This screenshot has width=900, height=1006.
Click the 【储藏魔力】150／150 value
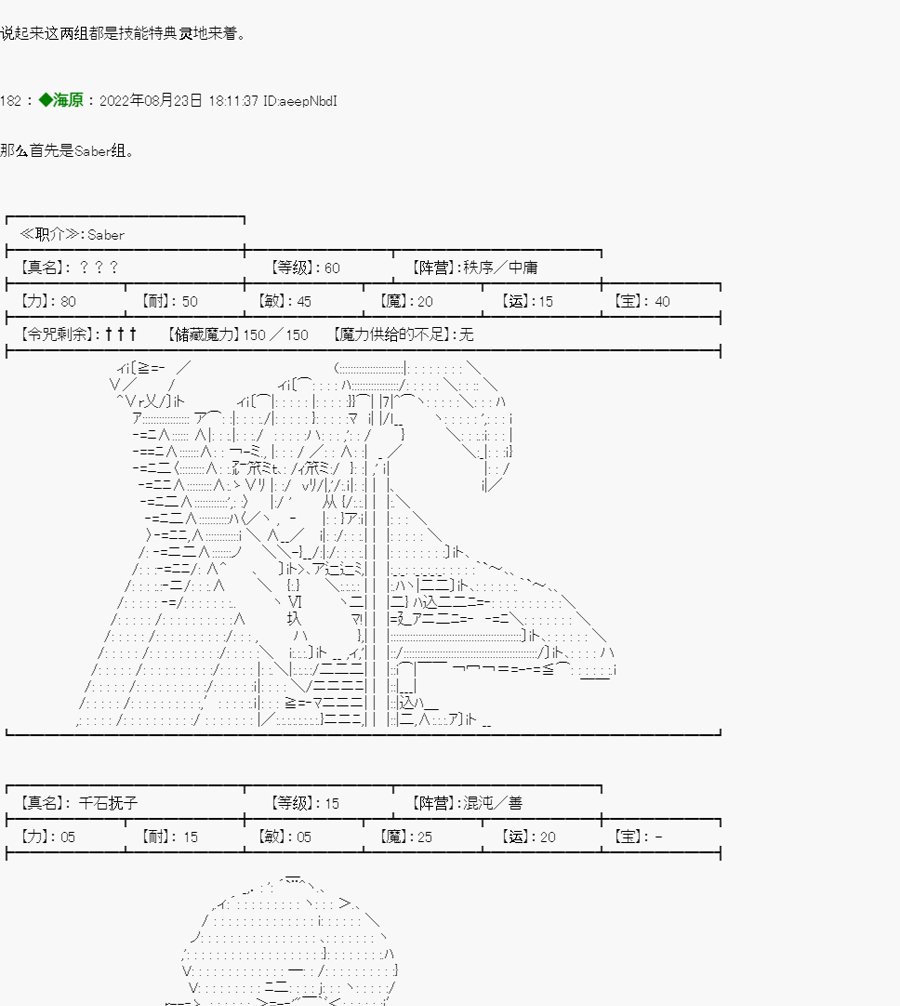237,334
